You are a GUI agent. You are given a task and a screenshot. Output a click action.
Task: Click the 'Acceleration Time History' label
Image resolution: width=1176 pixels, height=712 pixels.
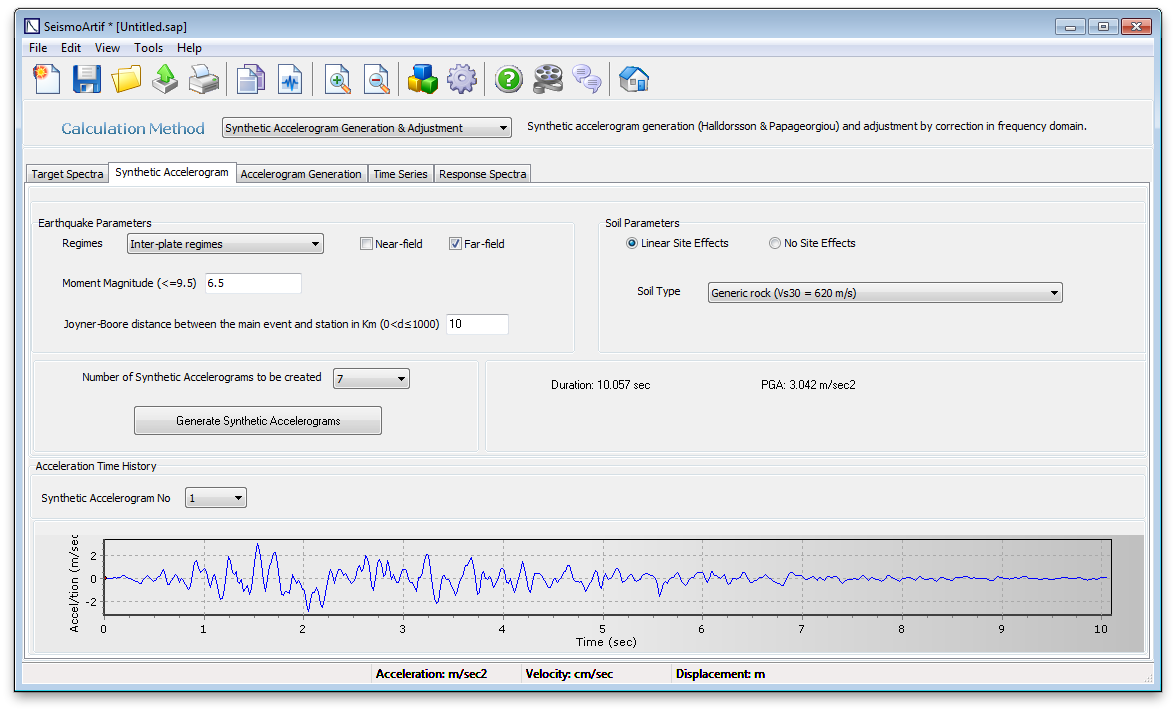pos(96,466)
